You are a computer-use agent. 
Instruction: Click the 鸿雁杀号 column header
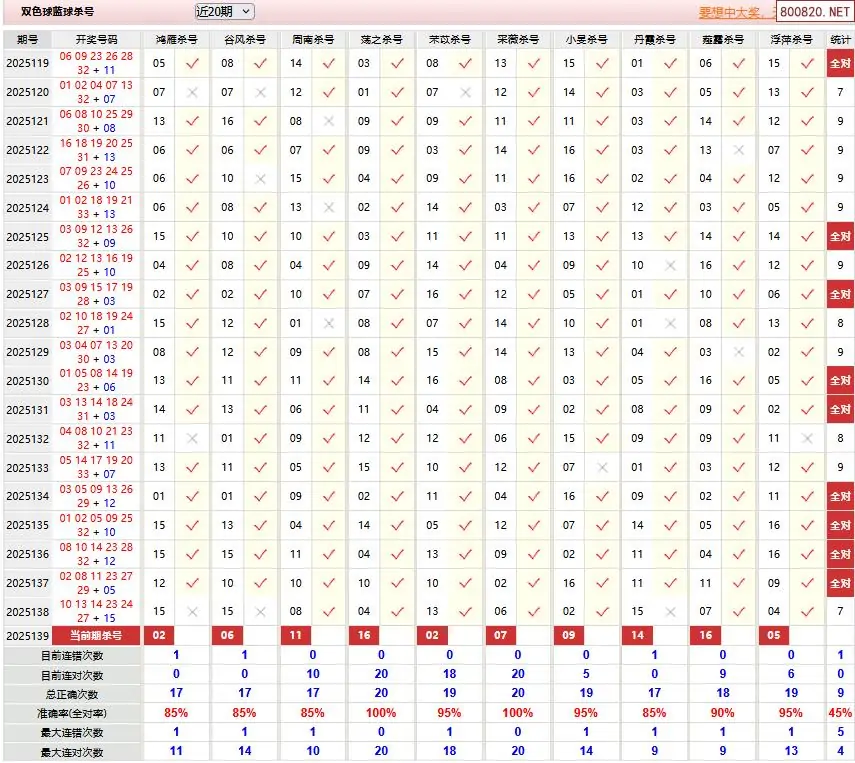coord(176,39)
